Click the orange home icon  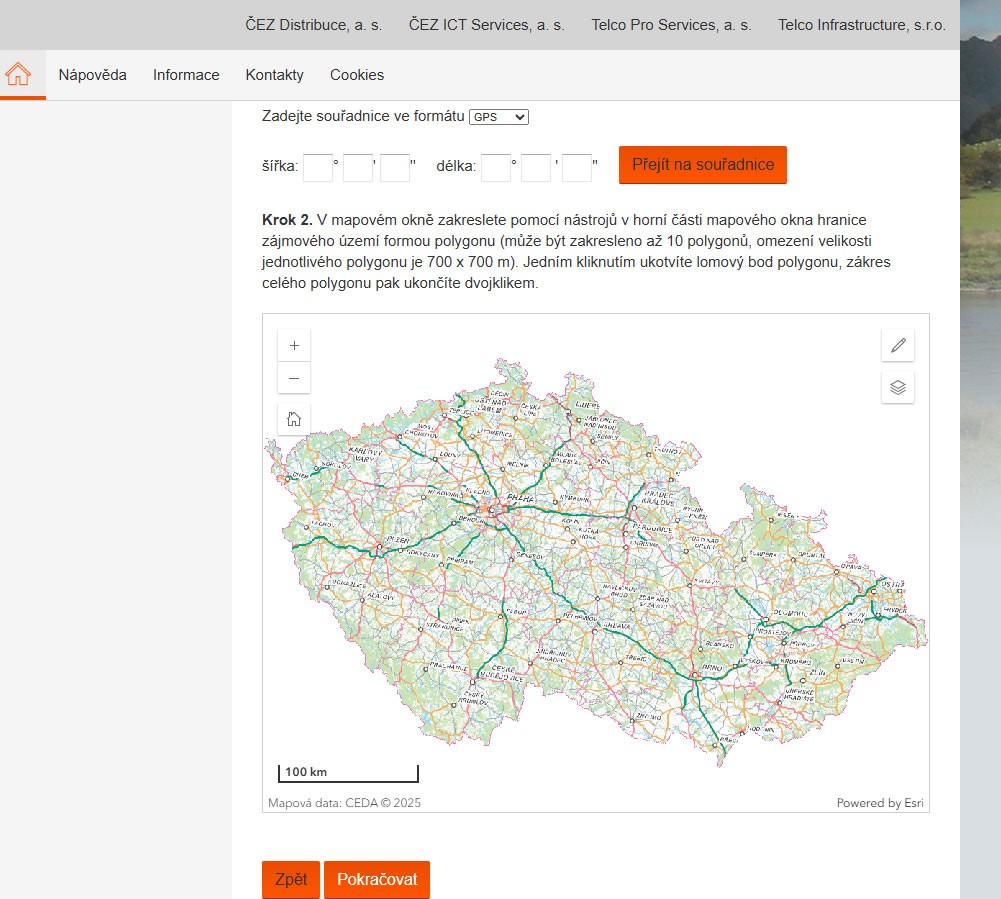point(19,75)
